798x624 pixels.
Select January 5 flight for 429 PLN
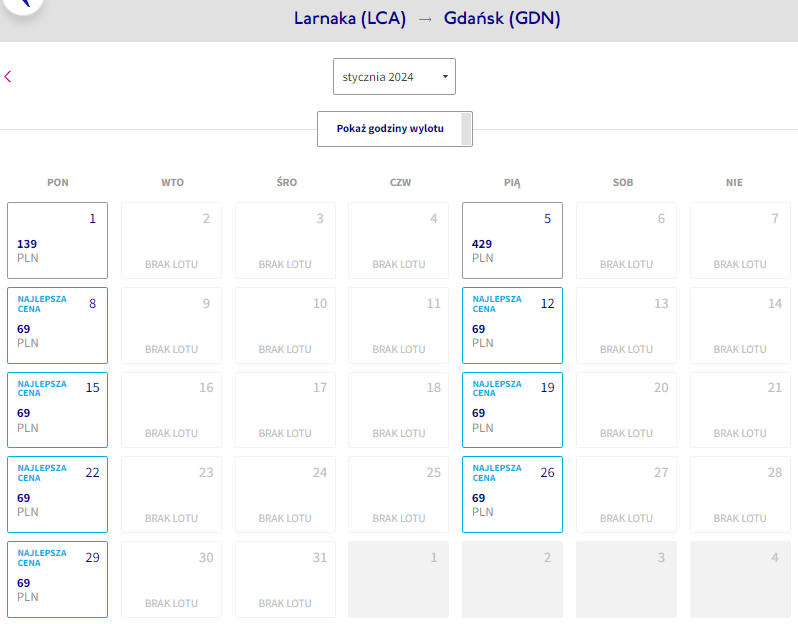point(512,240)
